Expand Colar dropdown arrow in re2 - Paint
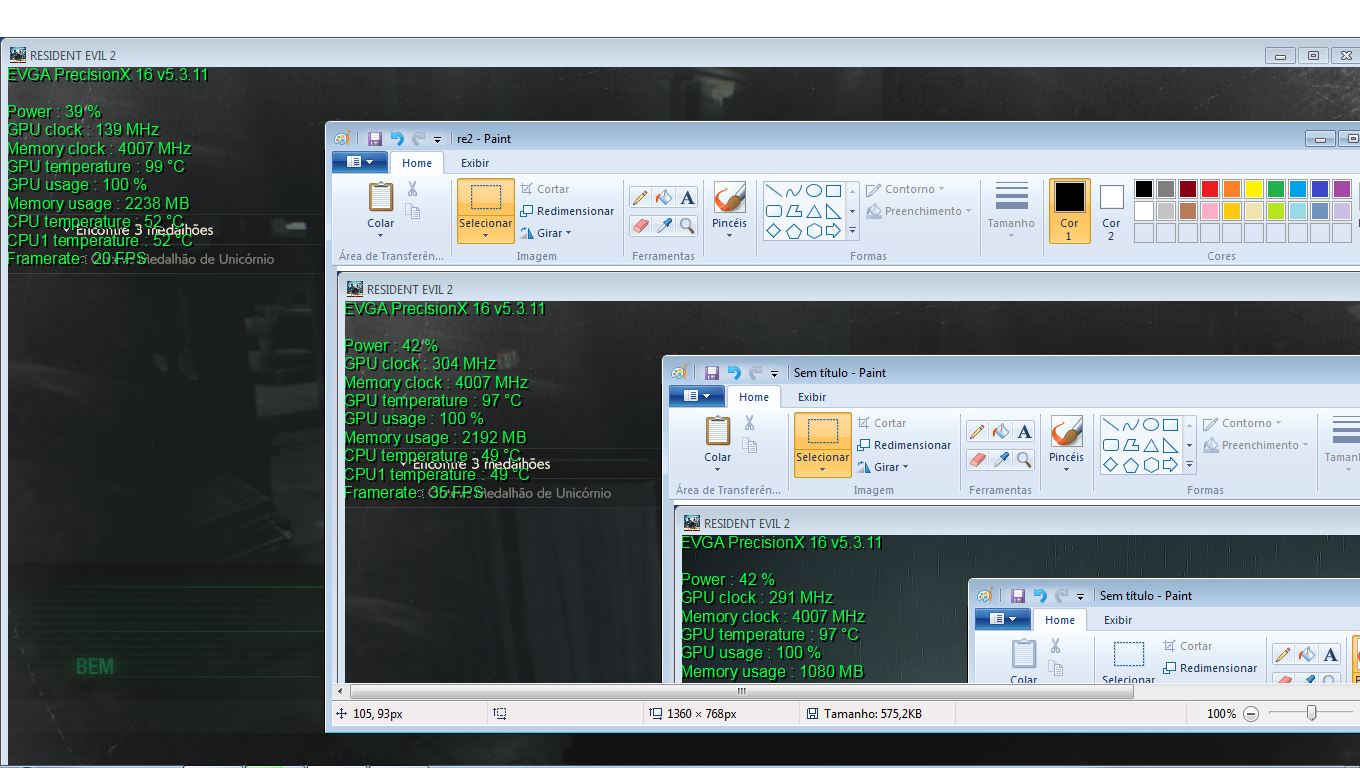The height and width of the screenshot is (768, 1360). tap(381, 237)
